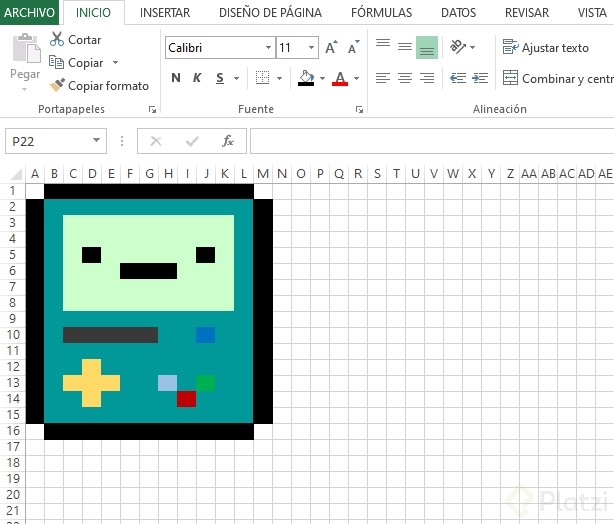Screen dimensions: 614x524
Task: Select row 10 header
Action: pyautogui.click(x=13, y=335)
